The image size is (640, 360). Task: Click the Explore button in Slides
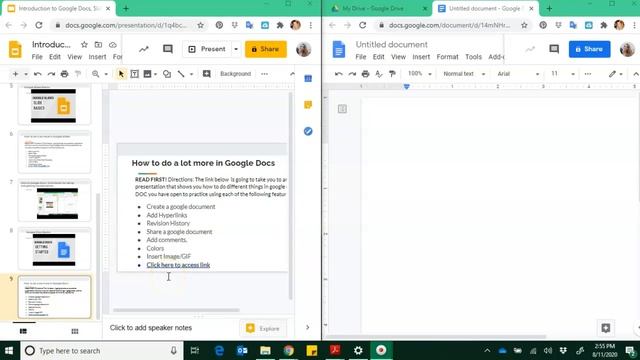pos(263,328)
